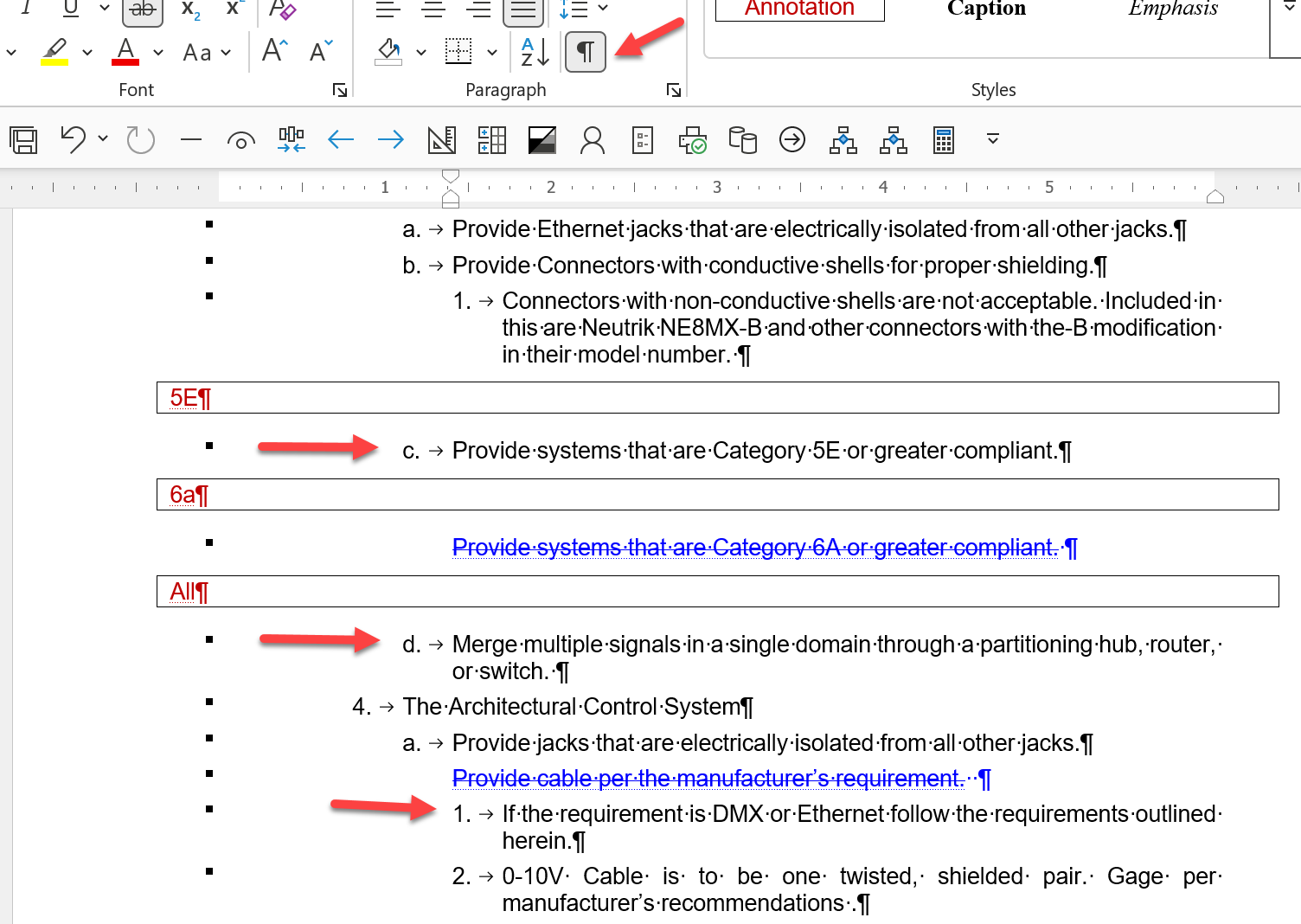Click the horizontal dash icon
The width and height of the screenshot is (1301, 924).
[191, 139]
